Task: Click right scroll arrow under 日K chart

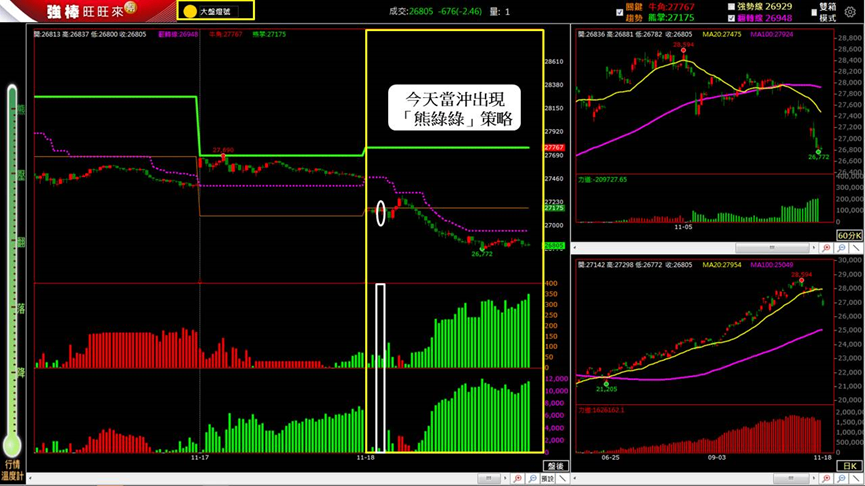Action: pyautogui.click(x=814, y=479)
